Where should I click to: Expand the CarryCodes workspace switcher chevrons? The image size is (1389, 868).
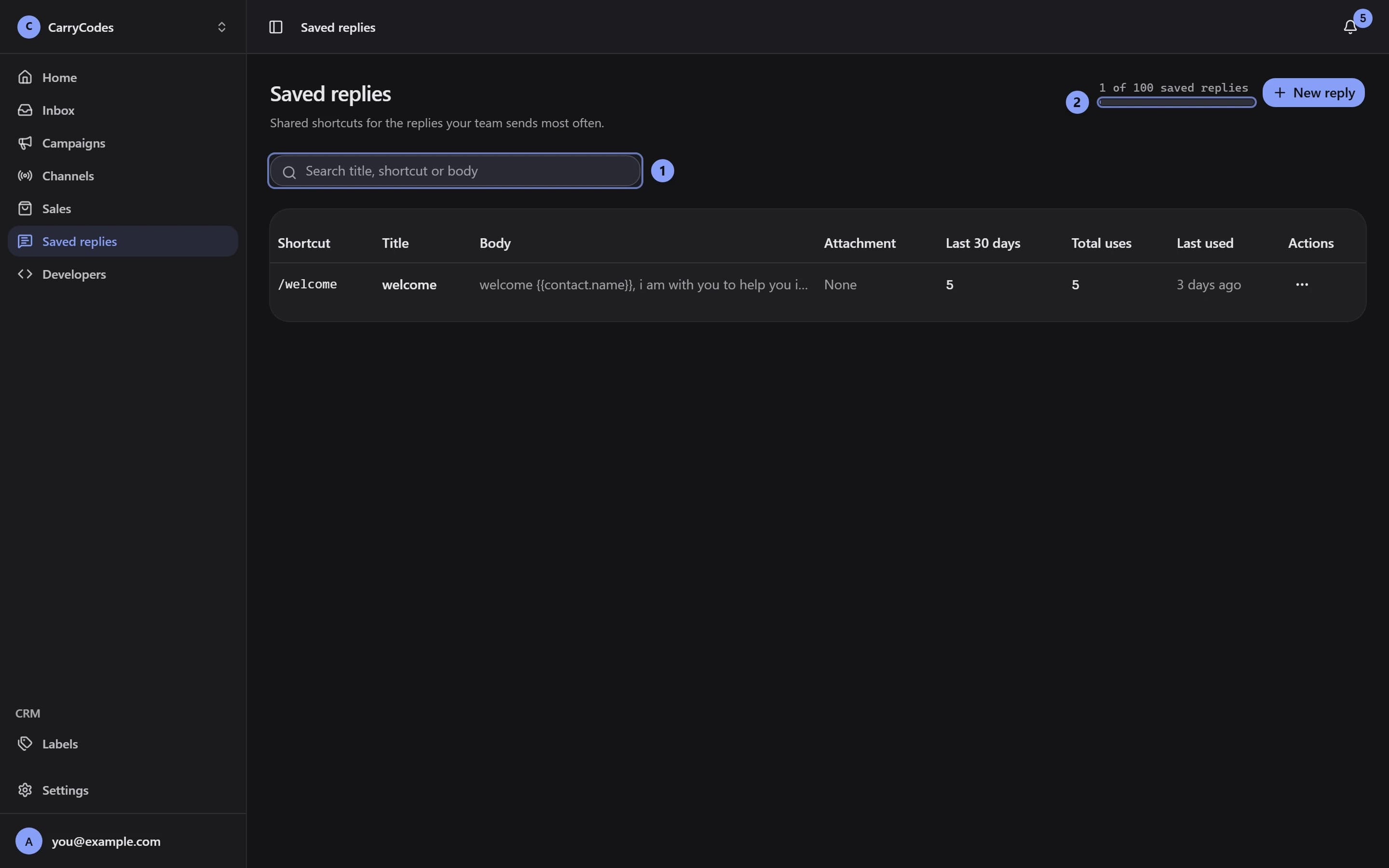point(221,27)
